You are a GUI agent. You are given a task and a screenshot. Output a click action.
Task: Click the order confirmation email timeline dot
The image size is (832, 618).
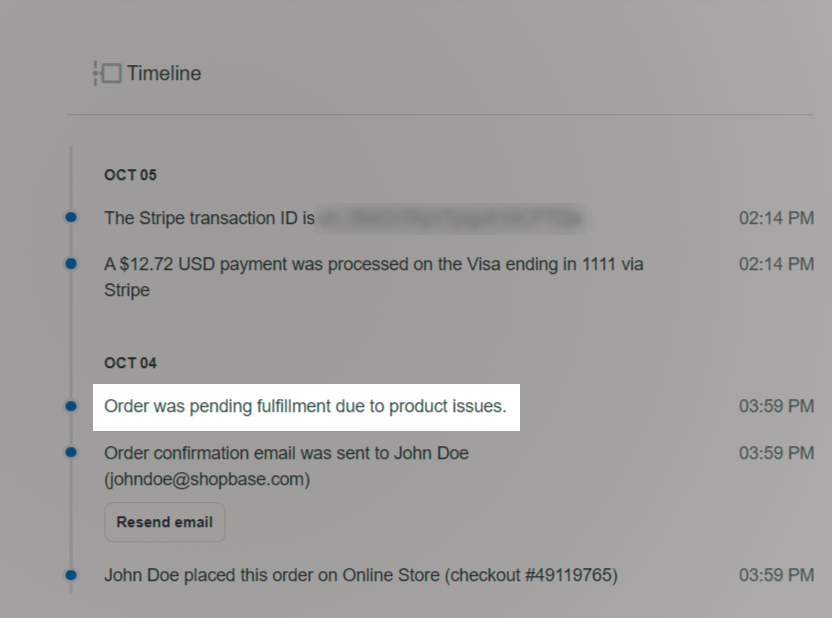click(x=71, y=452)
